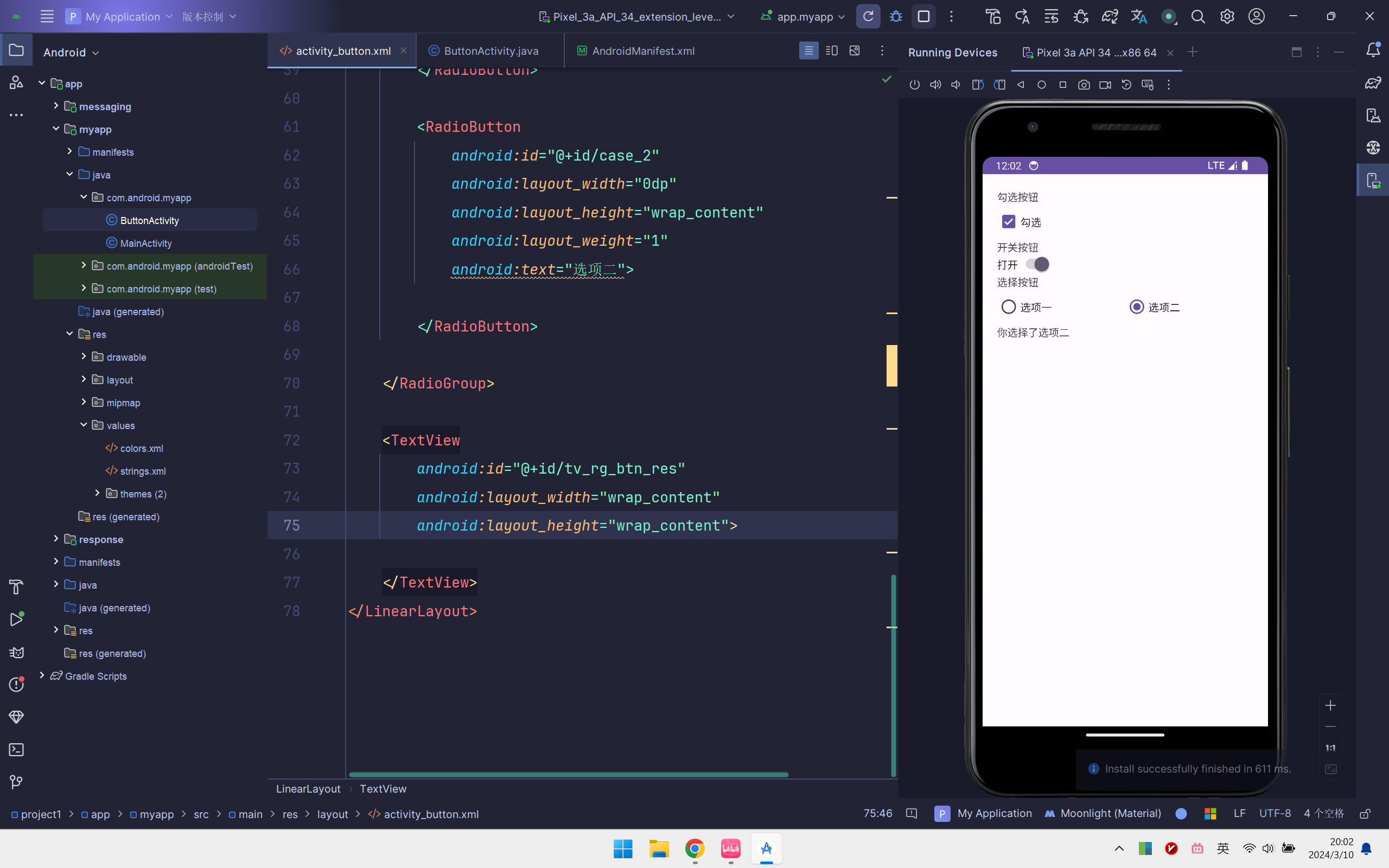This screenshot has height=868, width=1389.
Task: Open the Problems tool window
Action: pos(16,684)
